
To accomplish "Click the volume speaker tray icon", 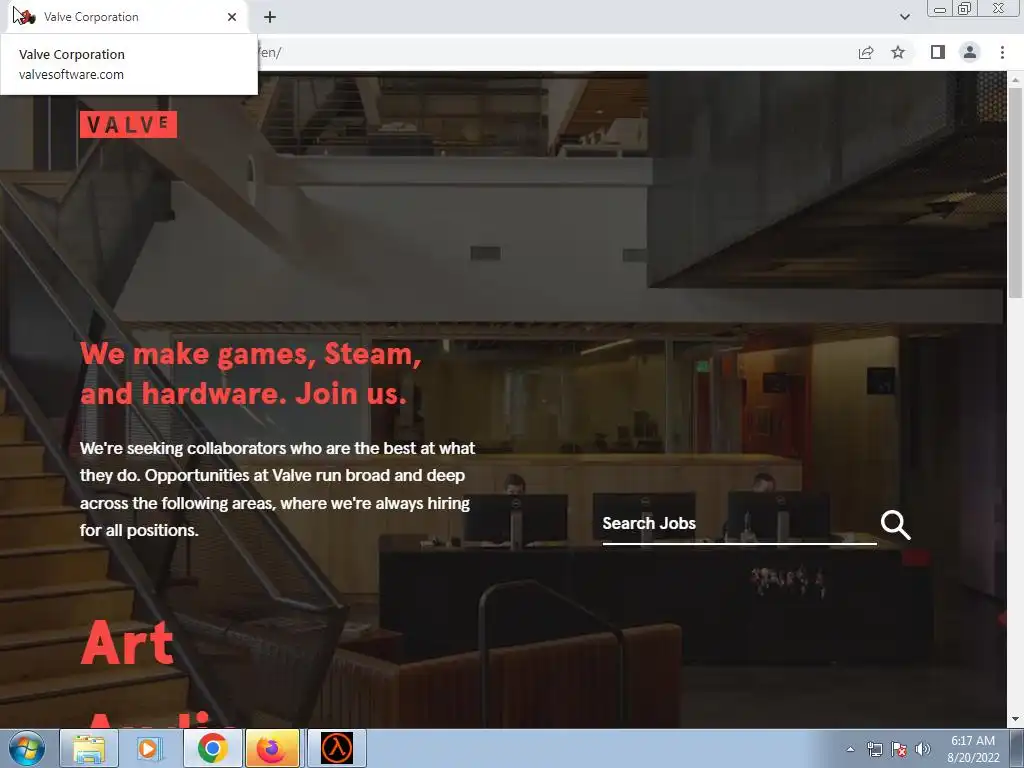I will [923, 749].
